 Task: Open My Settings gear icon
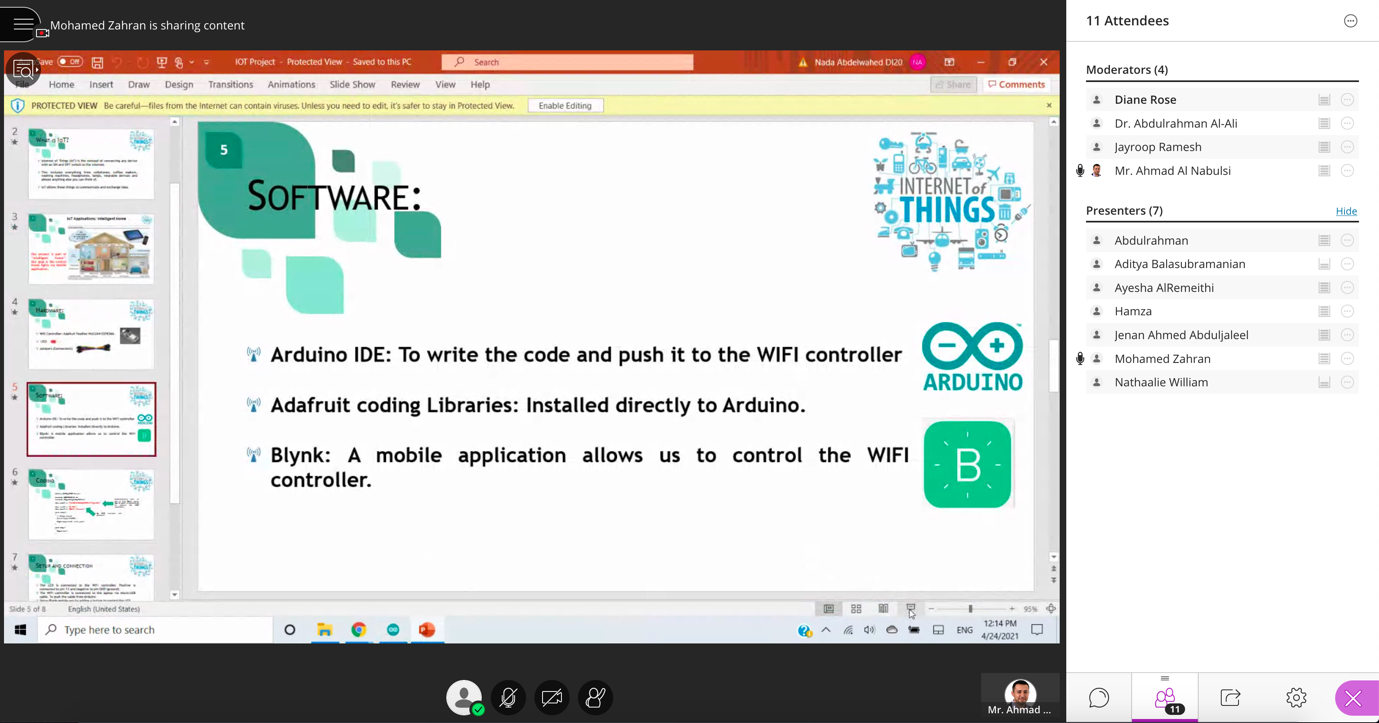click(x=1296, y=698)
